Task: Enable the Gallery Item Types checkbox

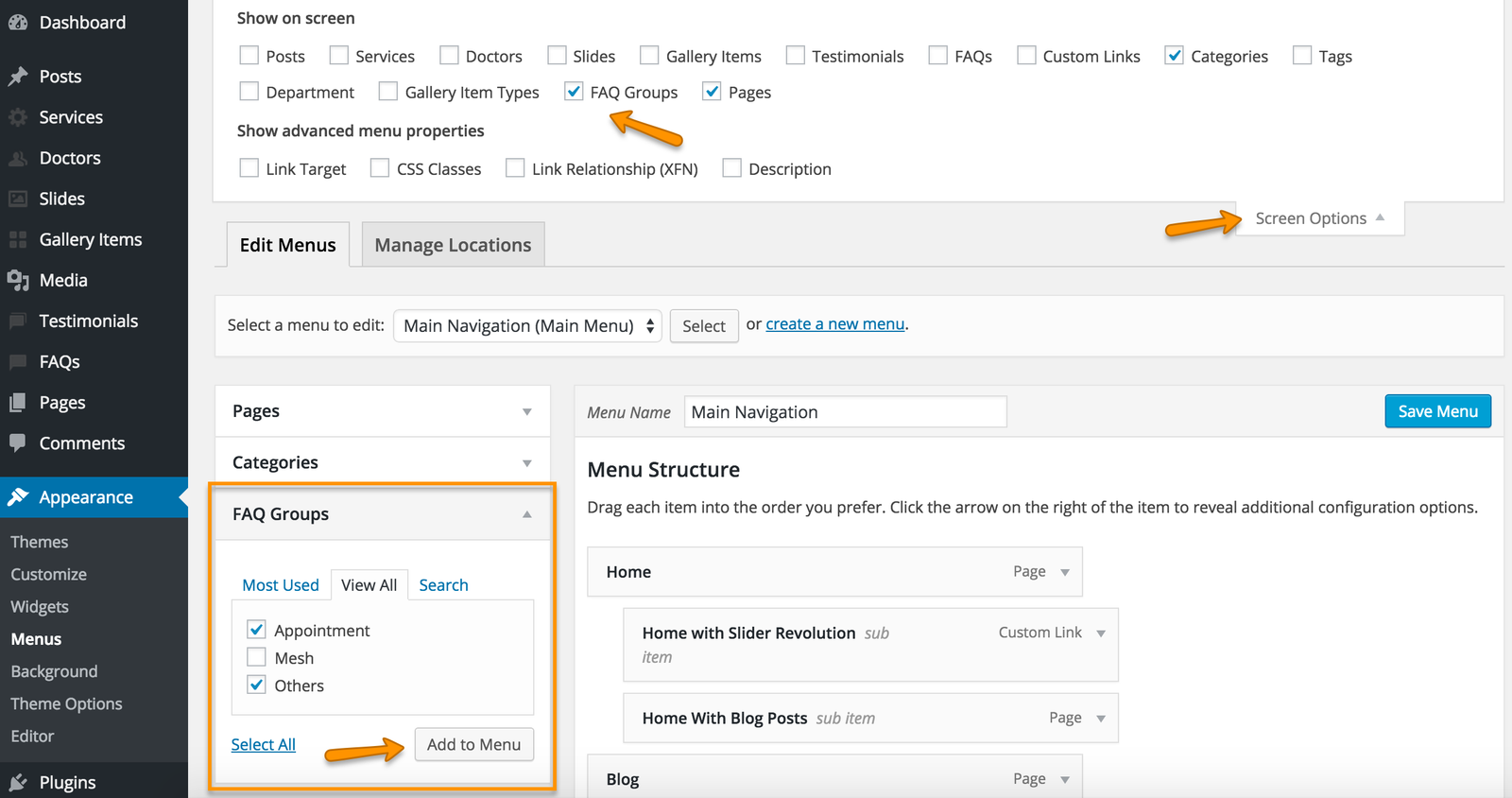Action: 388,92
